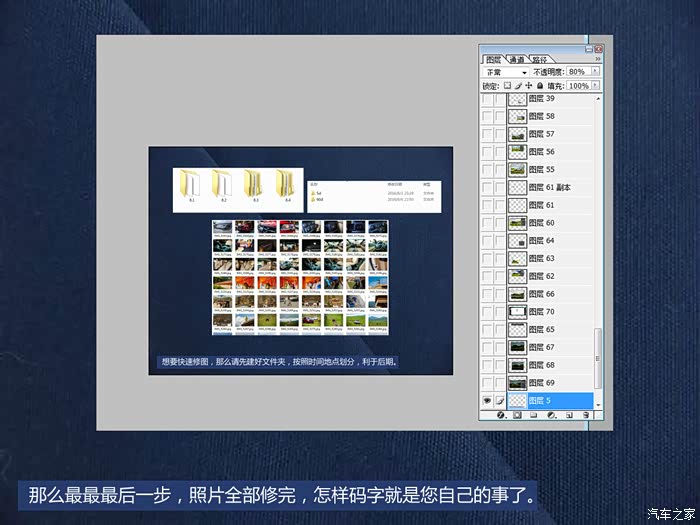Viewport: 700px width, 525px height.
Task: Hide 图层 5 using the eye icon
Action: (487, 400)
